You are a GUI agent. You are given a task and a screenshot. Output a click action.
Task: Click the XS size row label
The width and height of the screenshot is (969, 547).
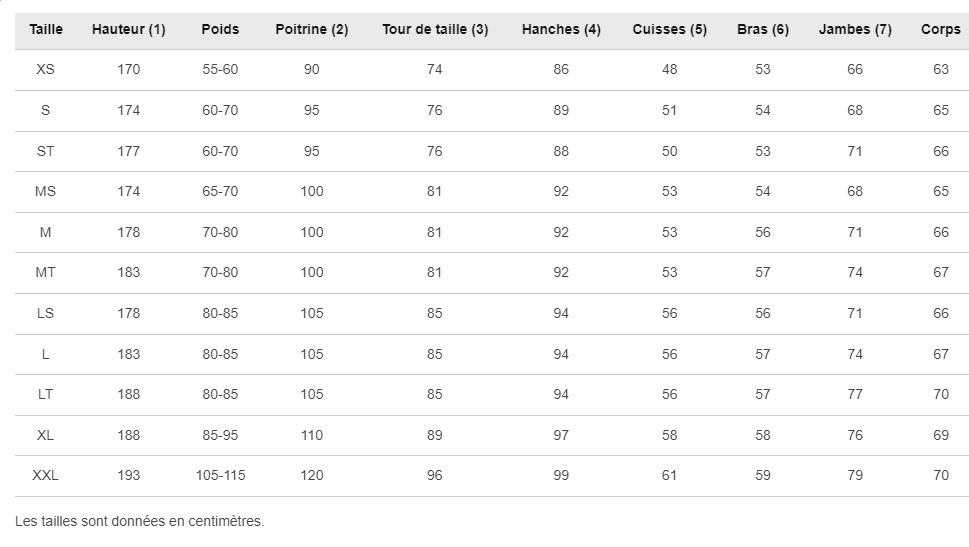(45, 69)
